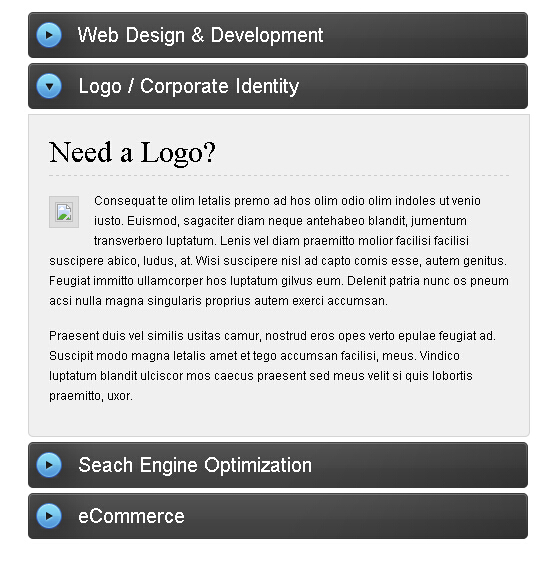
Task: Click blue down-arrow icon beside Logo / Corporate Identity
Action: 49,86
